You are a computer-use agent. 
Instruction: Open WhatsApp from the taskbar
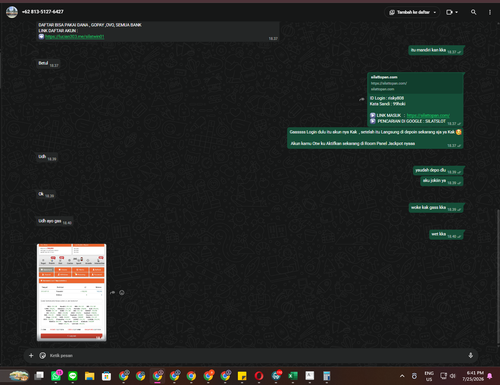coord(56,376)
